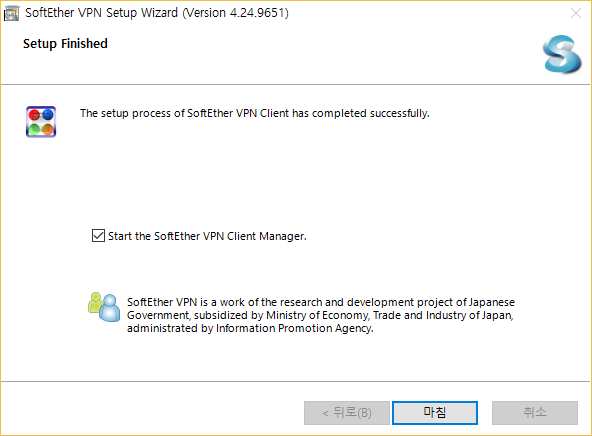Click the two-people users icon
The image size is (592, 436).
tap(104, 307)
